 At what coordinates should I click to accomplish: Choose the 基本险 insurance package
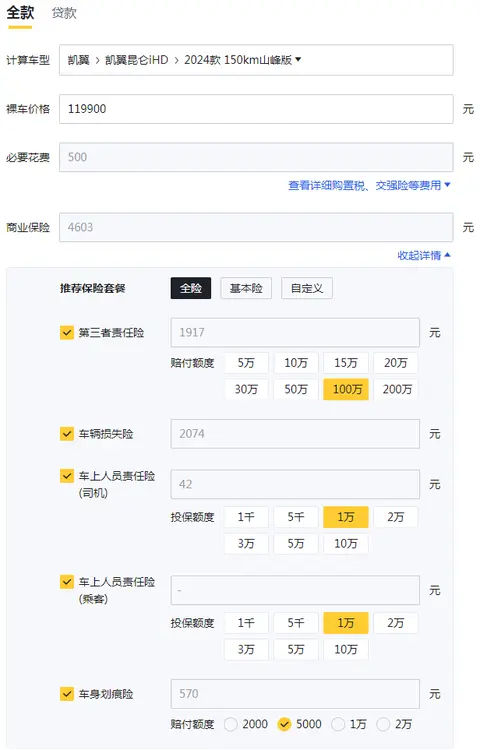click(246, 288)
